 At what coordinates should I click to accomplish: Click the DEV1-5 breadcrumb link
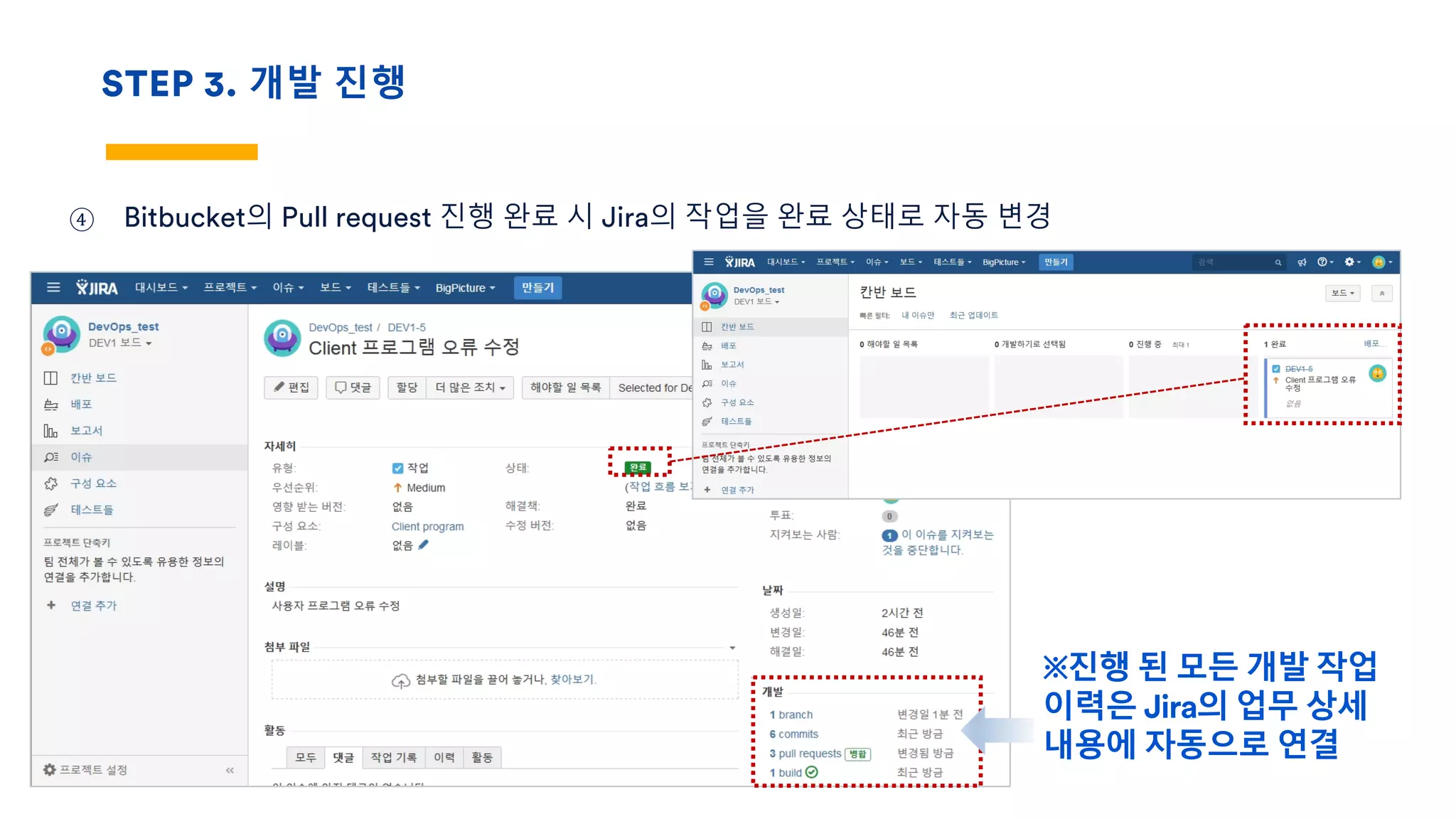coord(407,327)
